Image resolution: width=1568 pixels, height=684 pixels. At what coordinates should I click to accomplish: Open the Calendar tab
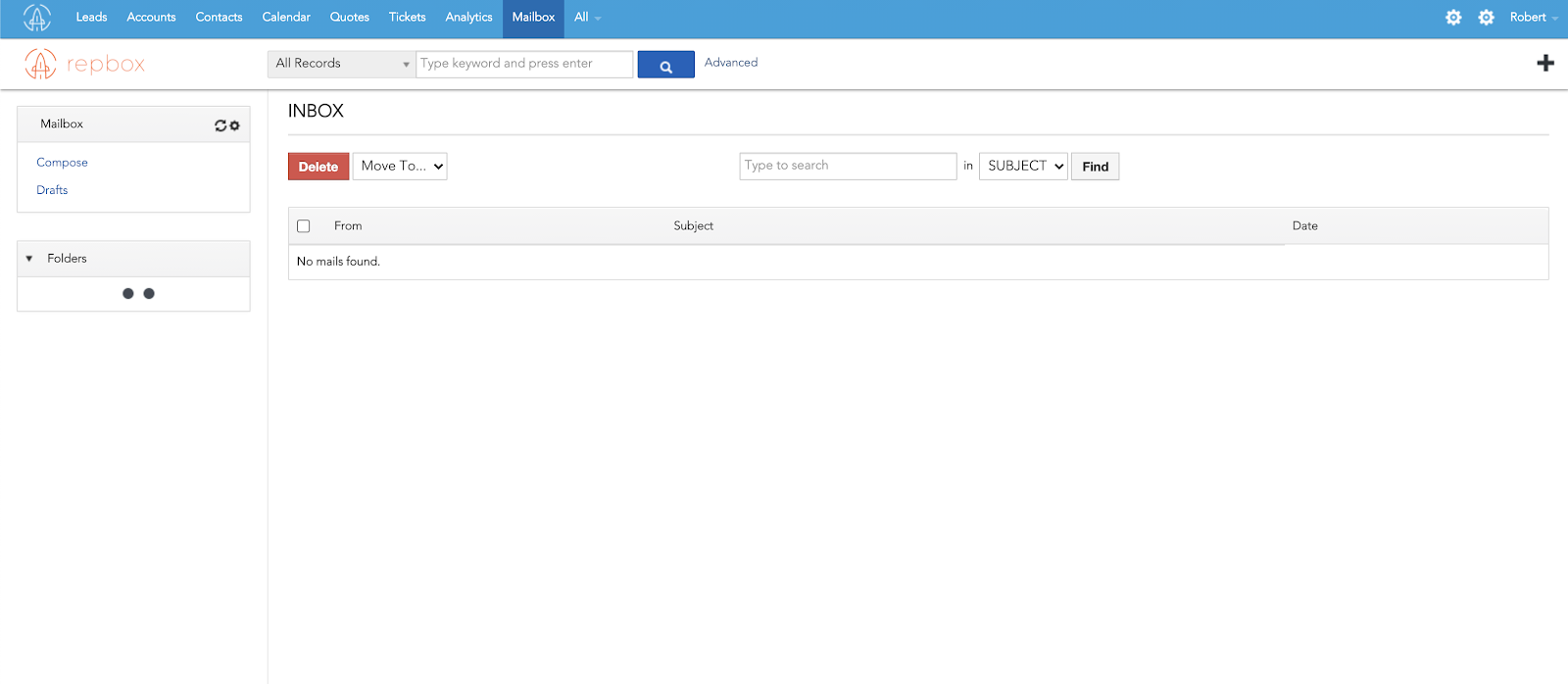(x=286, y=18)
